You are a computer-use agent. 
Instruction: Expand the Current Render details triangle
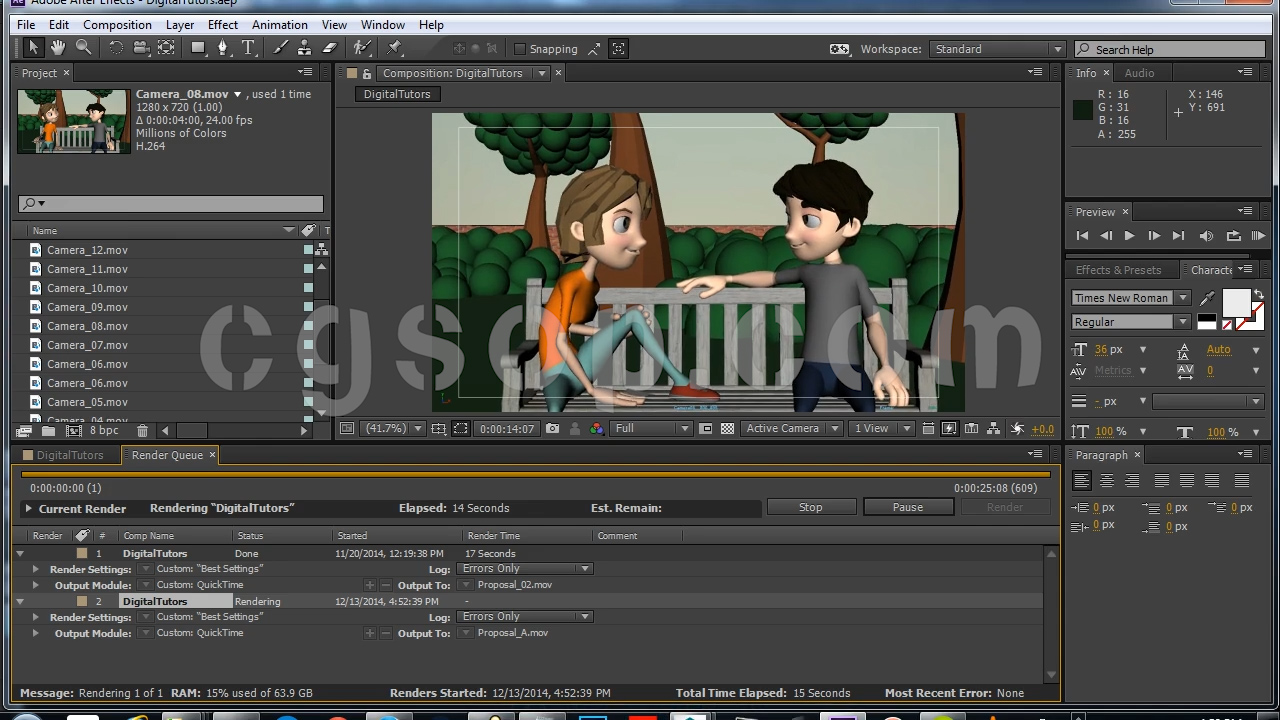tap(28, 509)
